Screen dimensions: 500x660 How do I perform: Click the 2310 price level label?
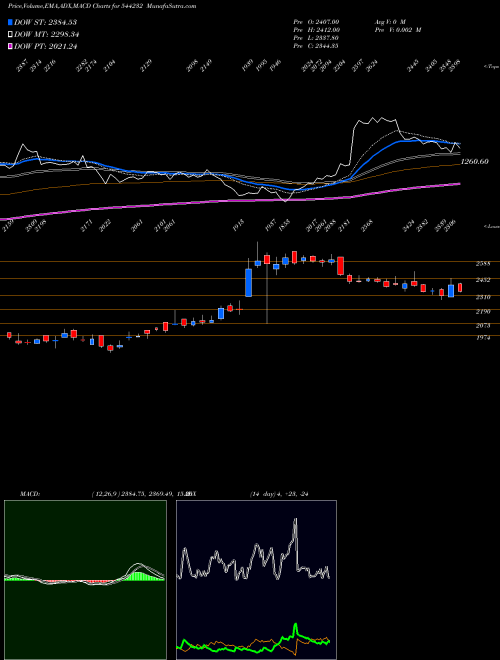(483, 297)
